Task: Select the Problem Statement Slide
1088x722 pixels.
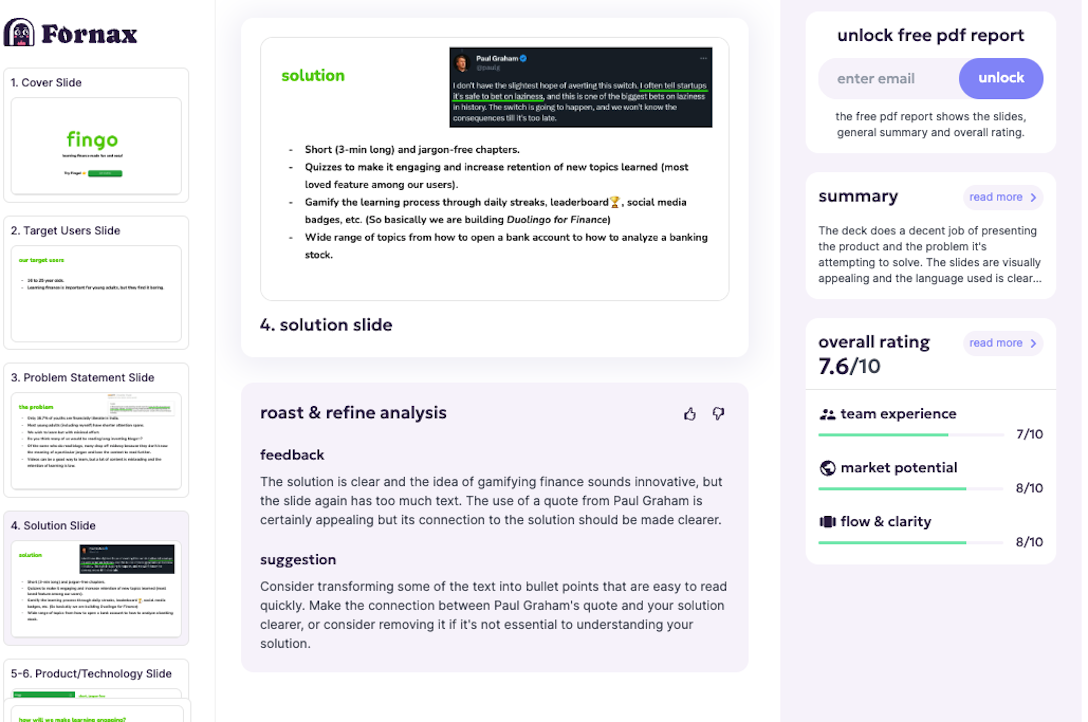Action: tap(96, 440)
